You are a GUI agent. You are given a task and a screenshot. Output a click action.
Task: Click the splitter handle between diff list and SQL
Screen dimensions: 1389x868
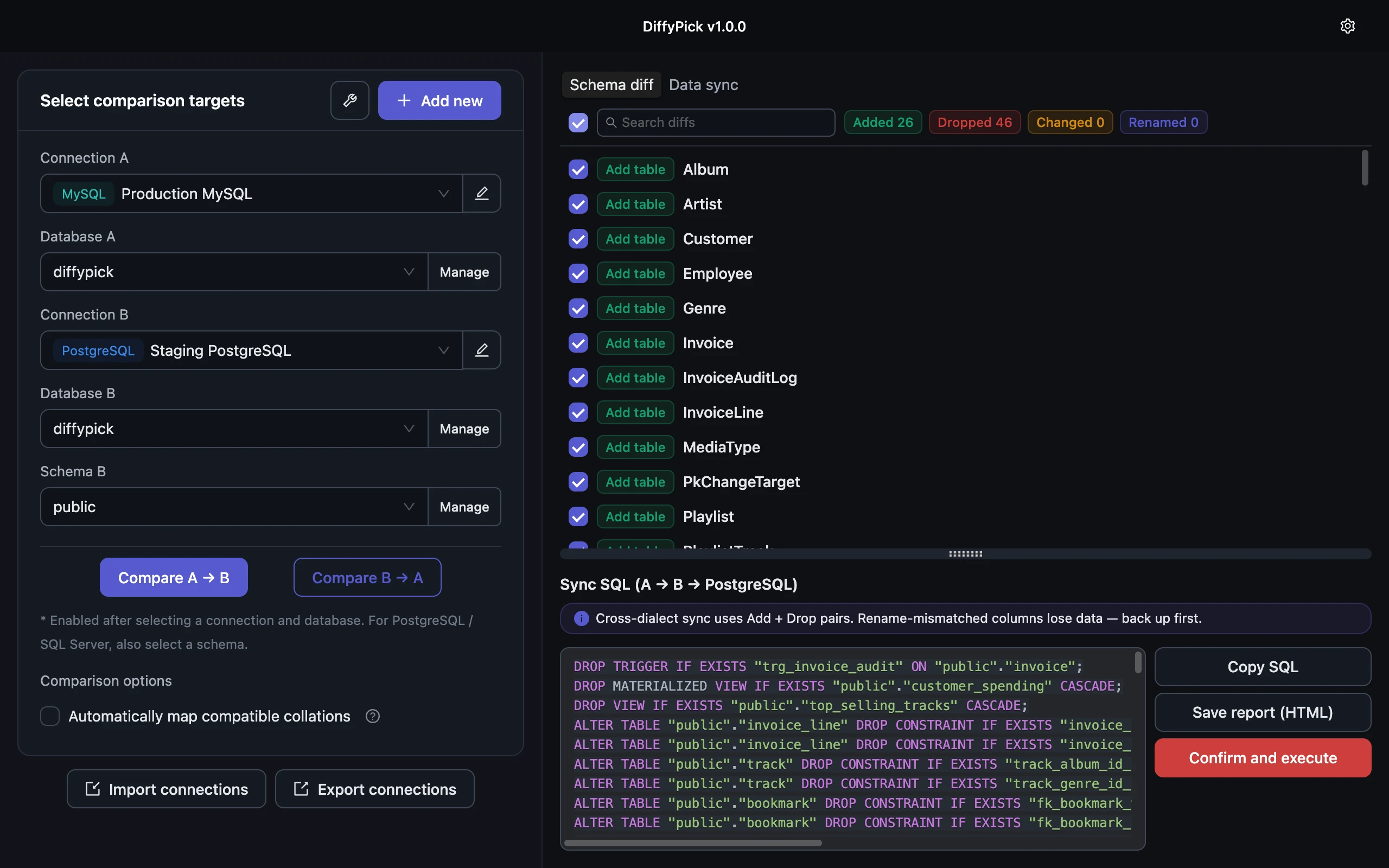965,554
